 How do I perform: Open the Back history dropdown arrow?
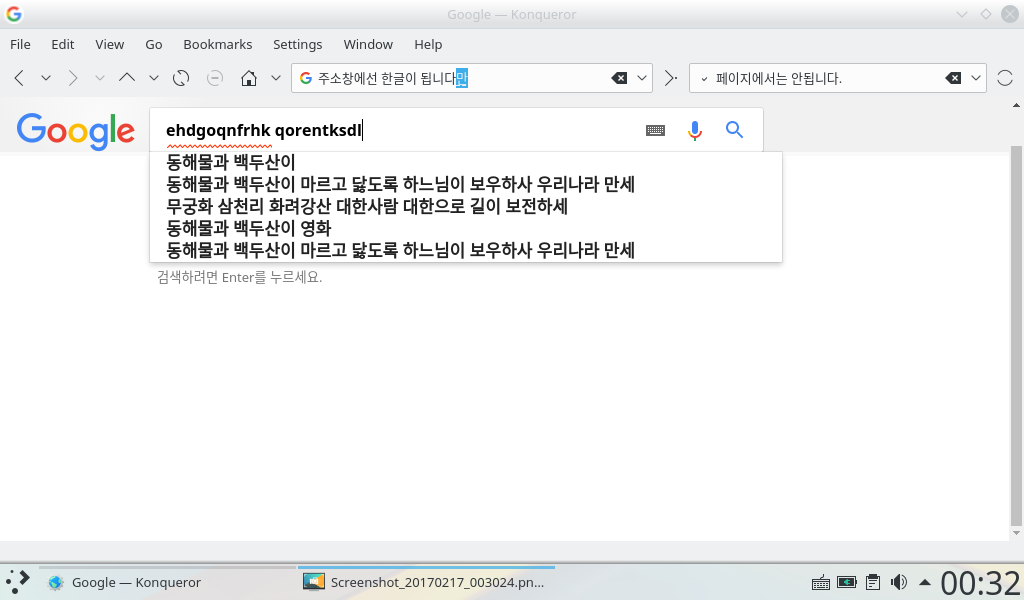(x=46, y=78)
